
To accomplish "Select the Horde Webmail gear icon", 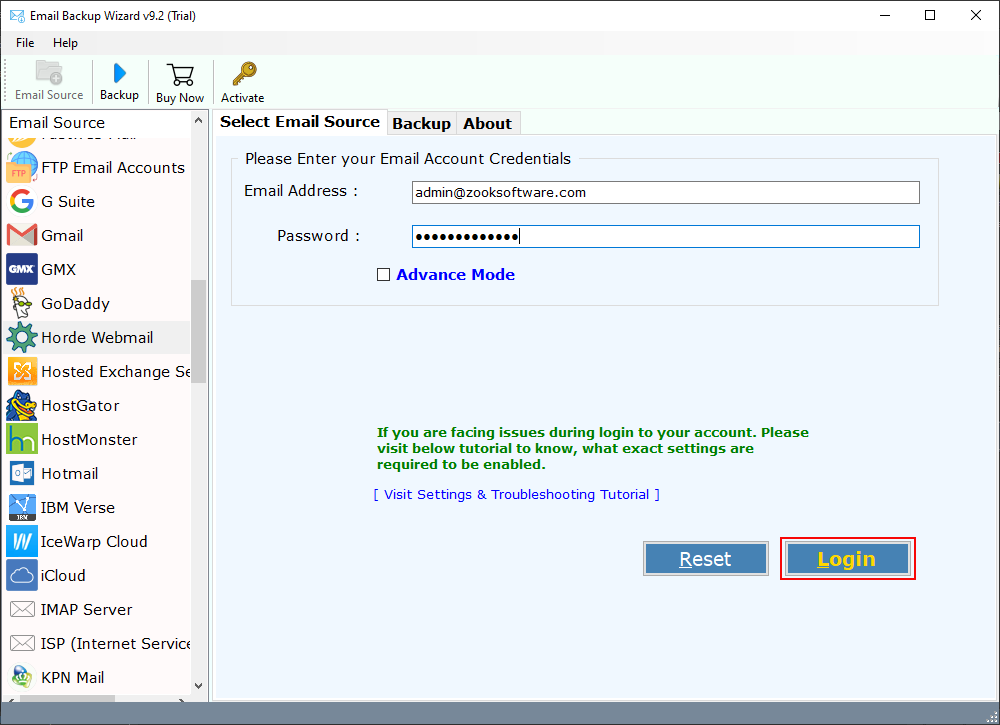I will (22, 337).
